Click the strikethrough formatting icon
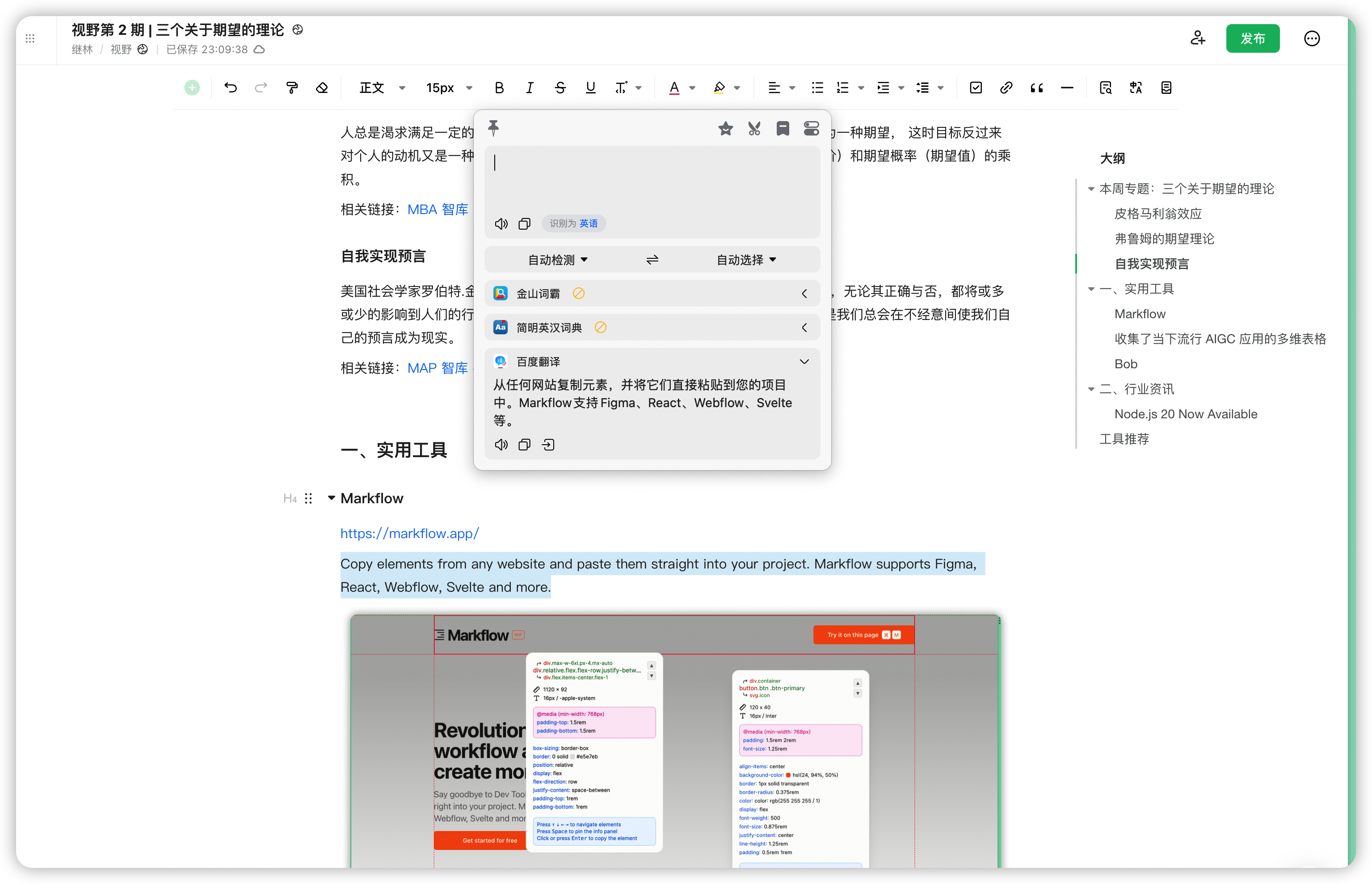The width and height of the screenshot is (1372, 884). click(560, 88)
